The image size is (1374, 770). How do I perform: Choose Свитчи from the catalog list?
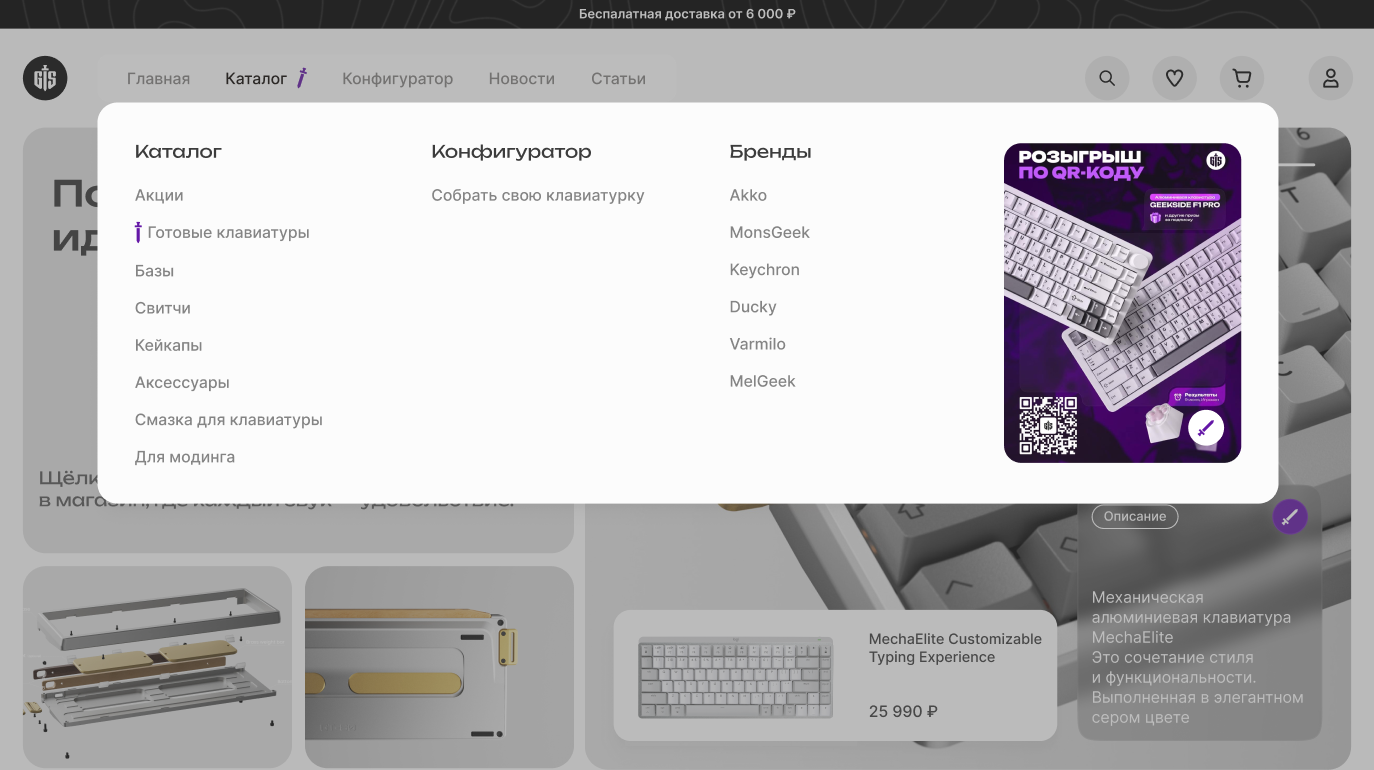click(163, 308)
